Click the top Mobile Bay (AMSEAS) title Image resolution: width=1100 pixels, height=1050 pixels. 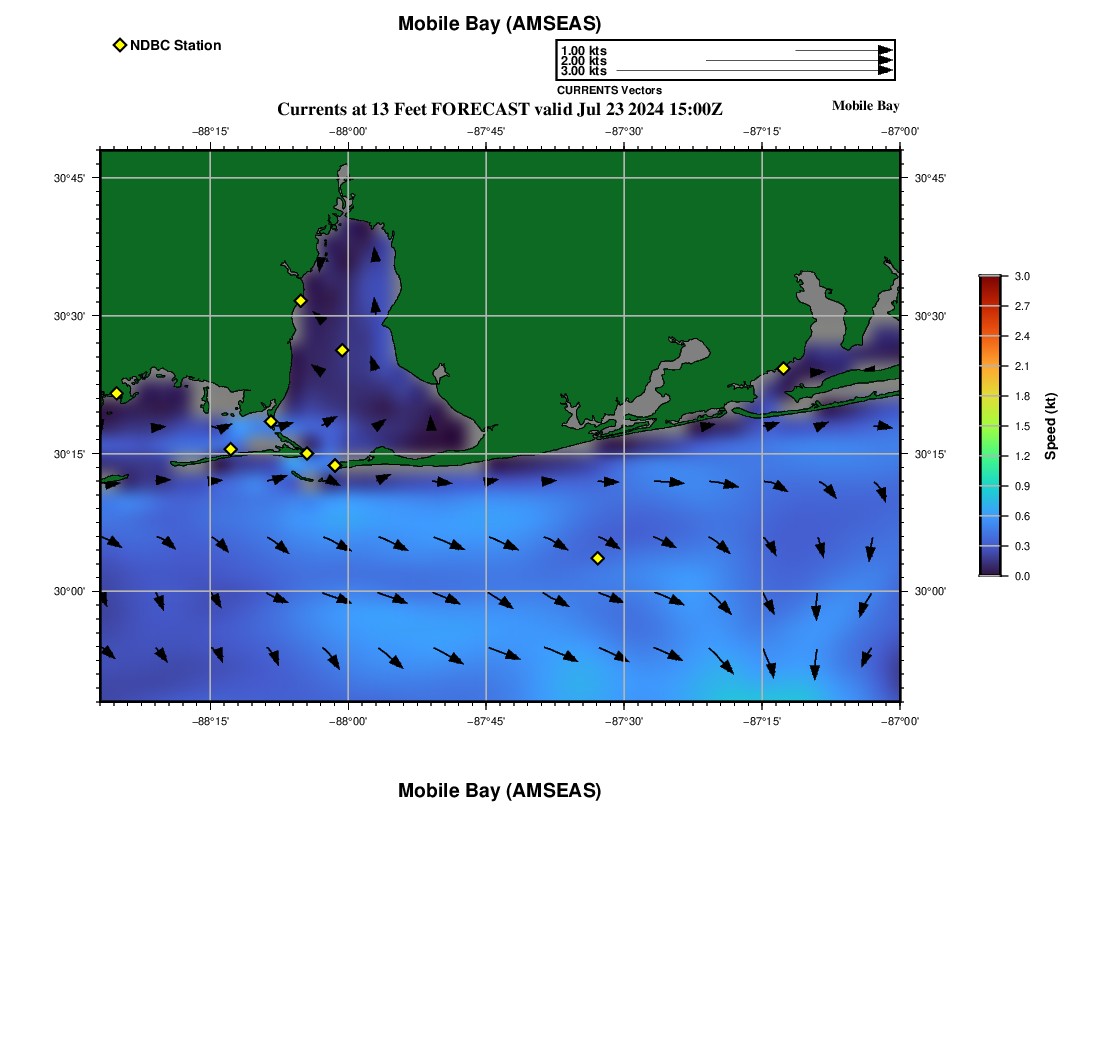pyautogui.click(x=499, y=24)
